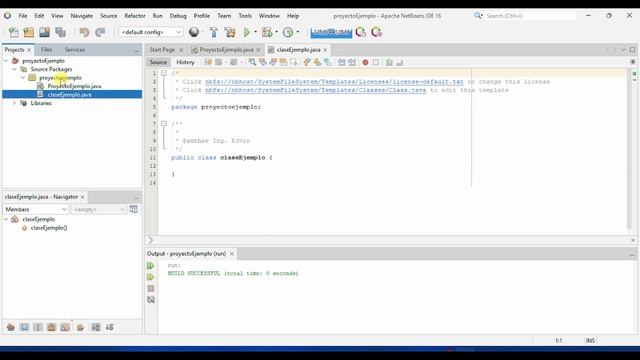Select ProyectoEjemplo.java in Projects tree
The width and height of the screenshot is (640, 360).
[74, 86]
